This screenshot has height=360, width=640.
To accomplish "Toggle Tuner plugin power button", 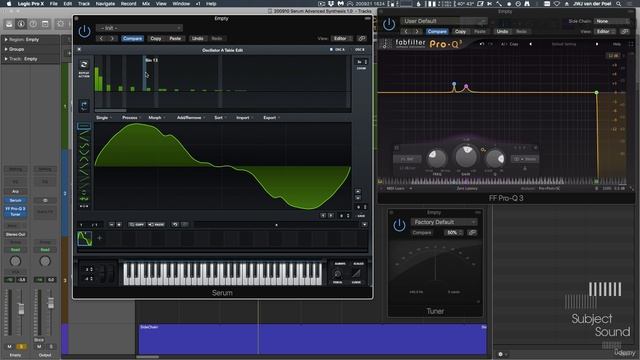I will tap(399, 225).
